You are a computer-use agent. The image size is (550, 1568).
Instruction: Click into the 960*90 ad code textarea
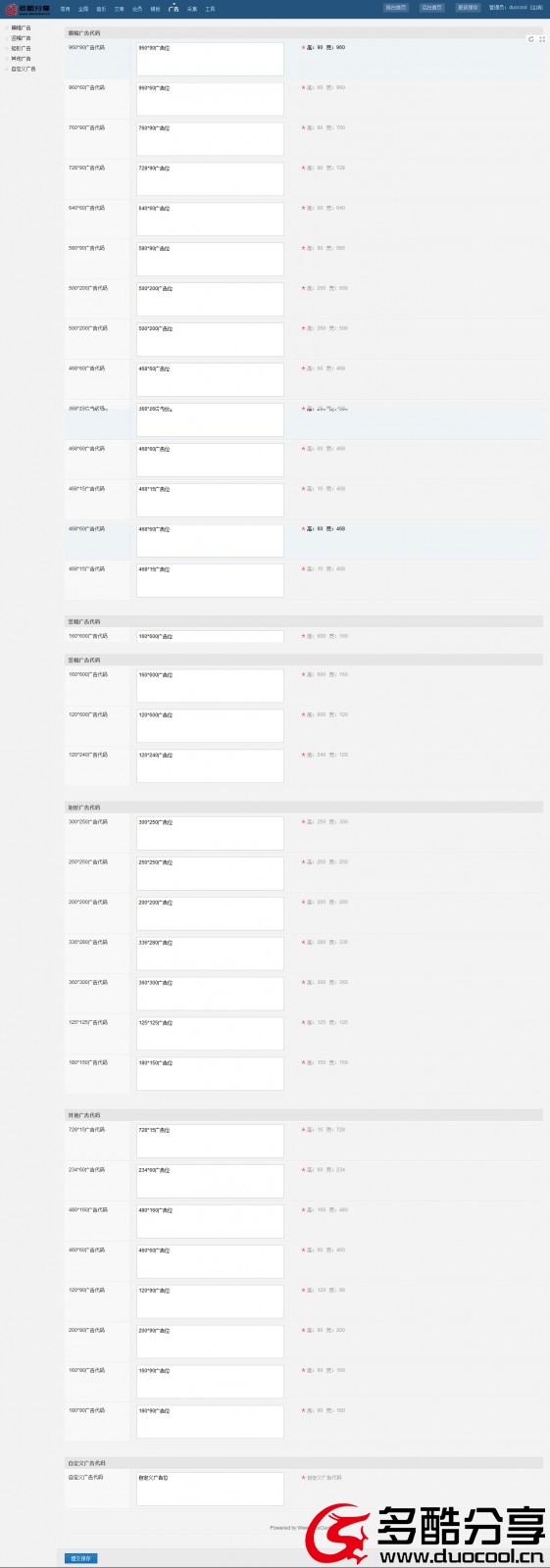click(210, 59)
